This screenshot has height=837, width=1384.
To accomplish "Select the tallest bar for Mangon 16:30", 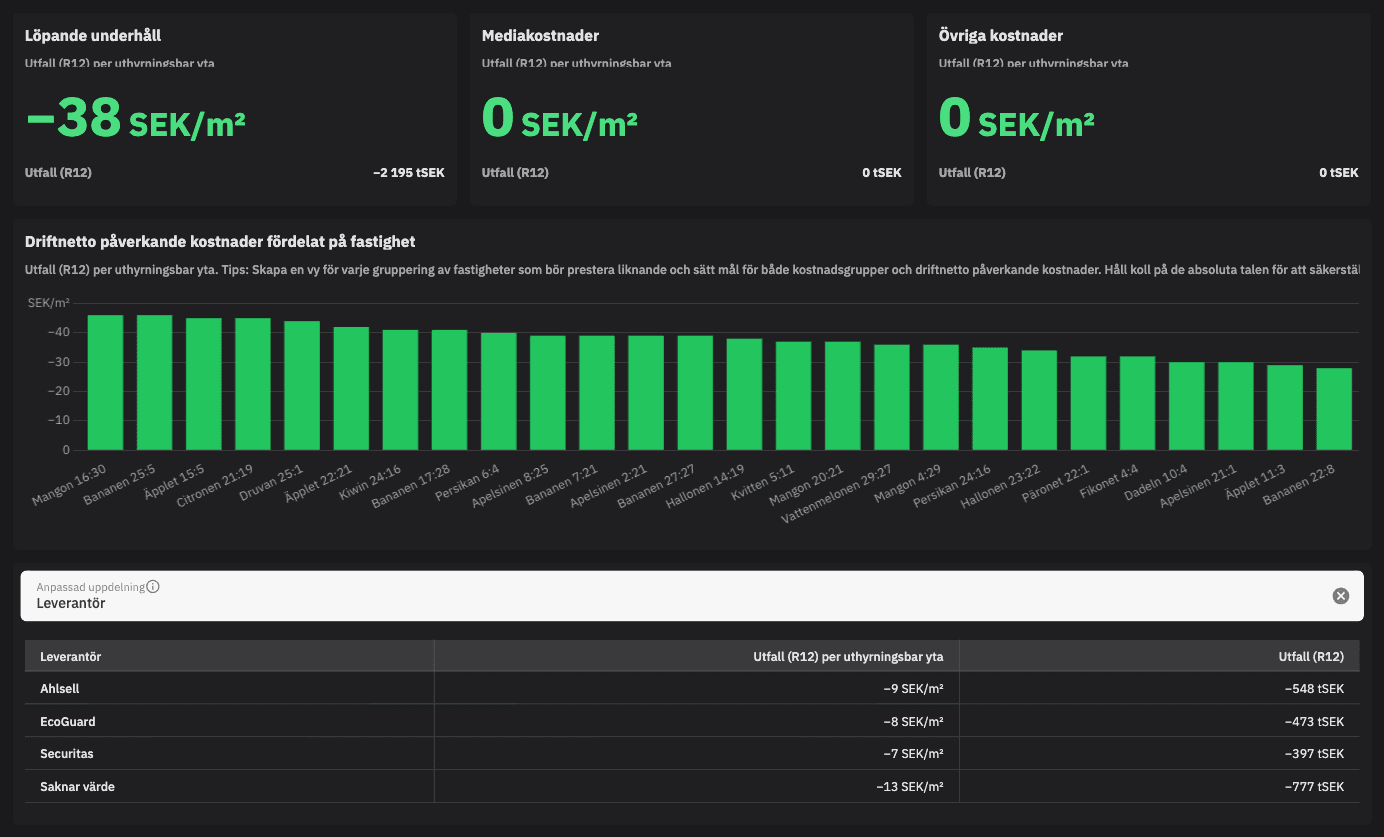I will click(x=104, y=380).
